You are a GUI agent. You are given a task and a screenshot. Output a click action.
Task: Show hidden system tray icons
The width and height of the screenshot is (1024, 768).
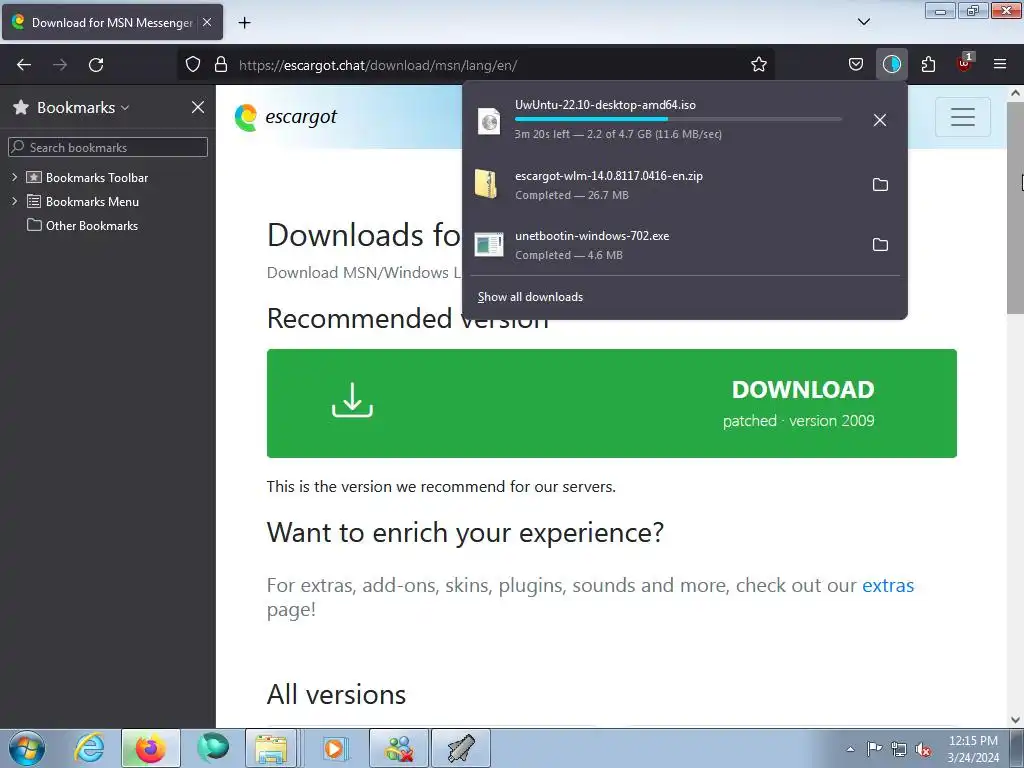pos(850,749)
